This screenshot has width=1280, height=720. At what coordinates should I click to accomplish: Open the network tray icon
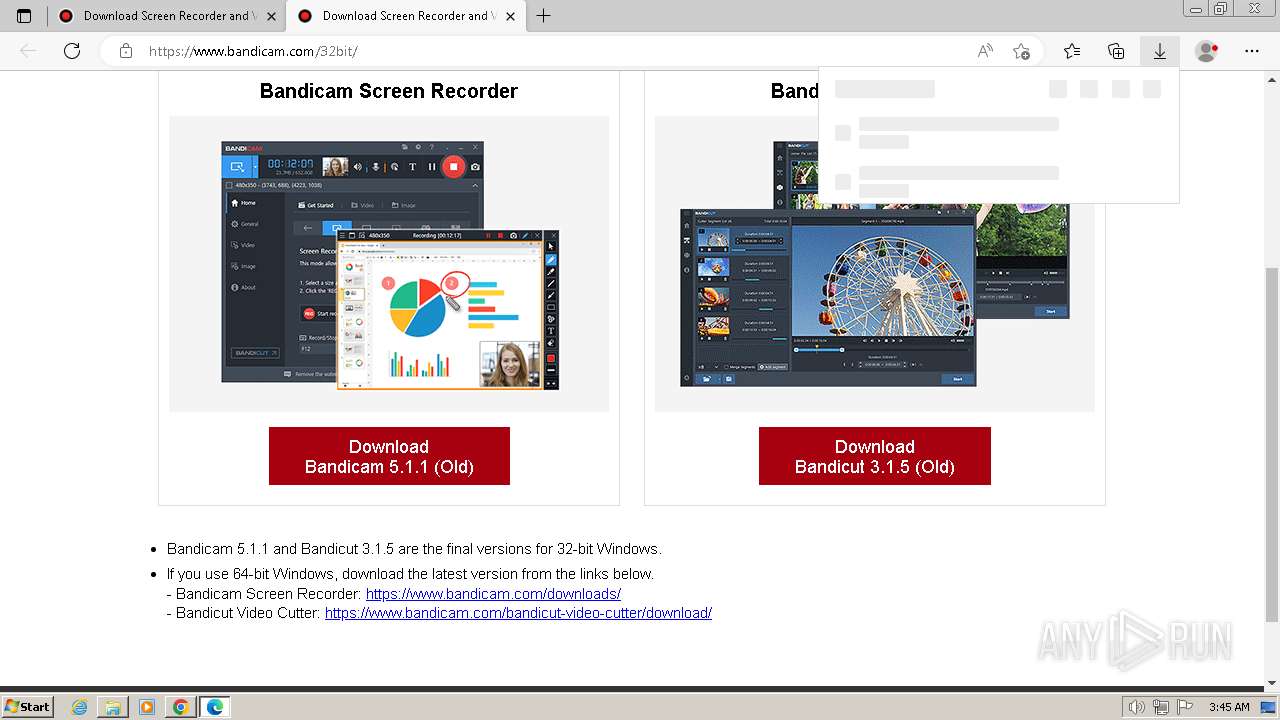pyautogui.click(x=1159, y=707)
